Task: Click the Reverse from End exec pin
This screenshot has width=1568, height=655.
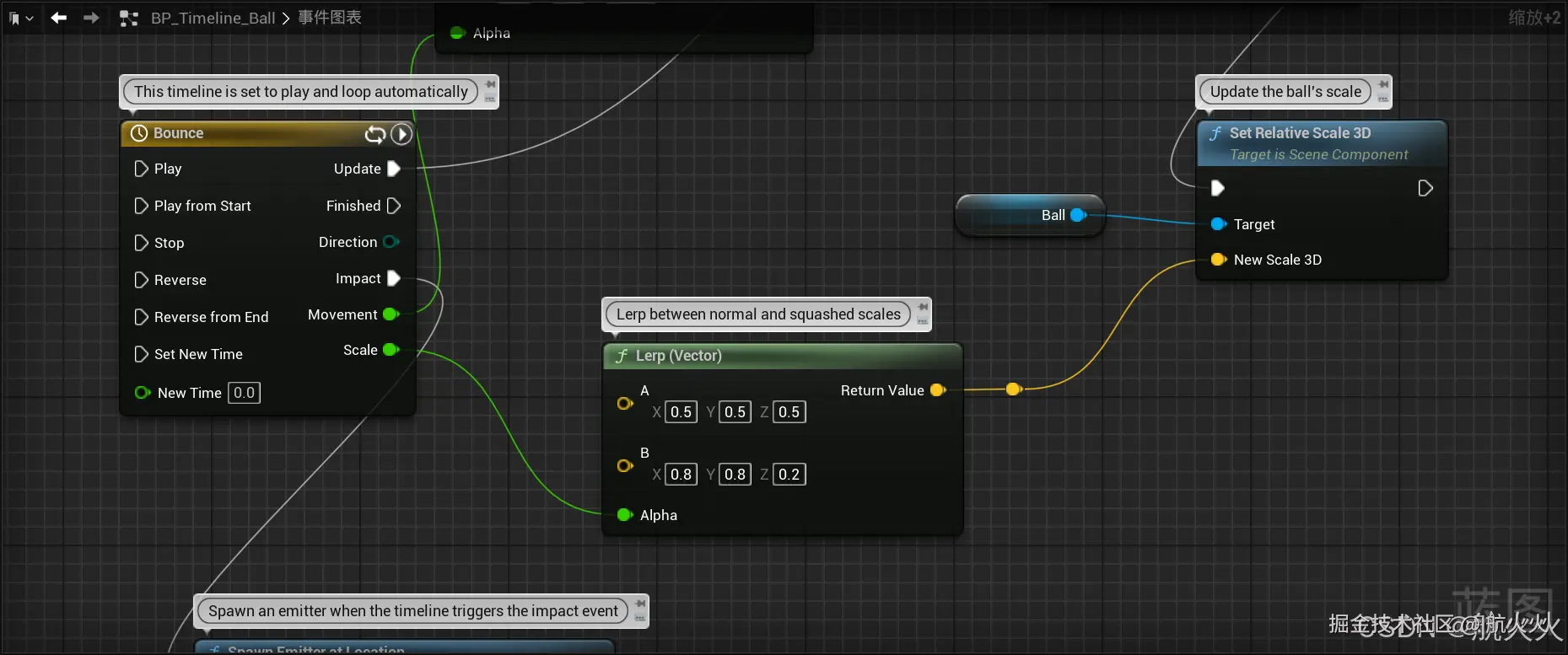Action: 141,317
